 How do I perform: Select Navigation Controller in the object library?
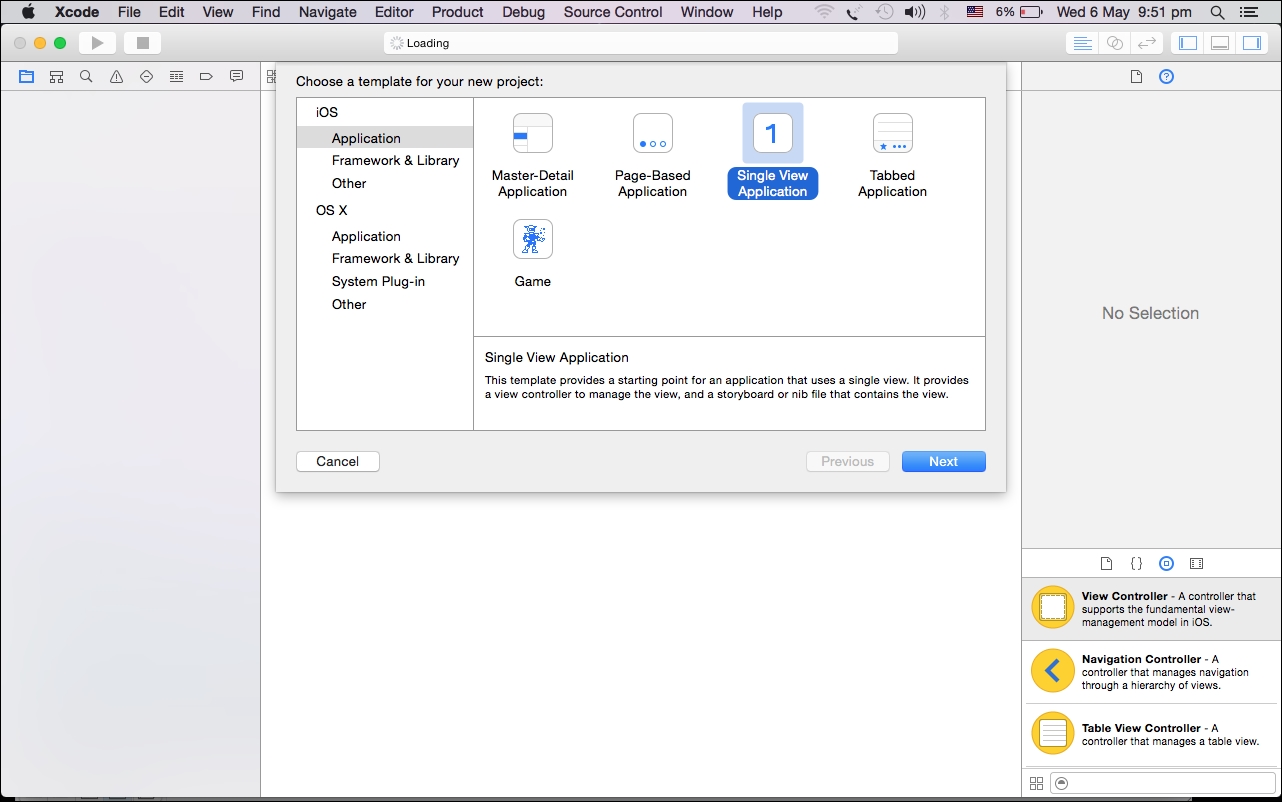1152,672
